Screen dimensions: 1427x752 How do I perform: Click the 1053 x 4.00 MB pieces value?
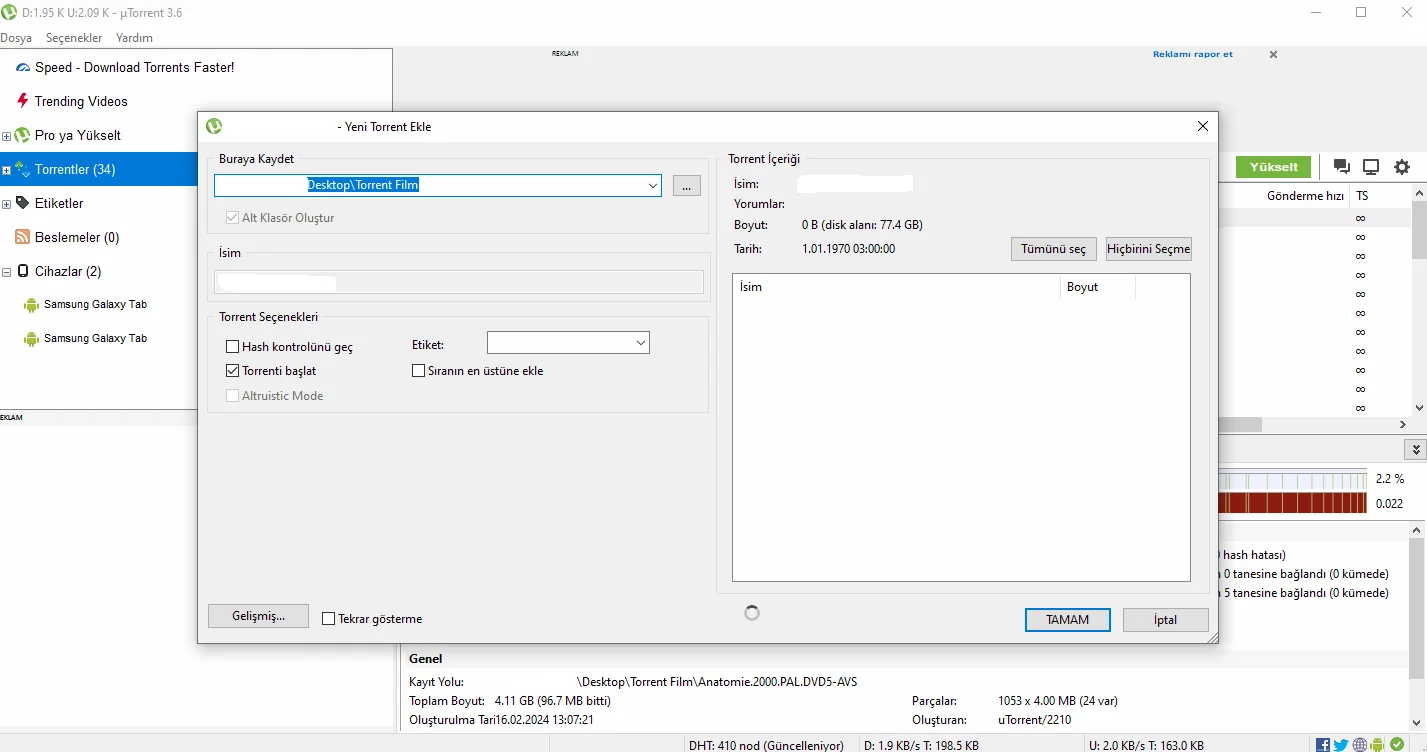click(x=1058, y=701)
